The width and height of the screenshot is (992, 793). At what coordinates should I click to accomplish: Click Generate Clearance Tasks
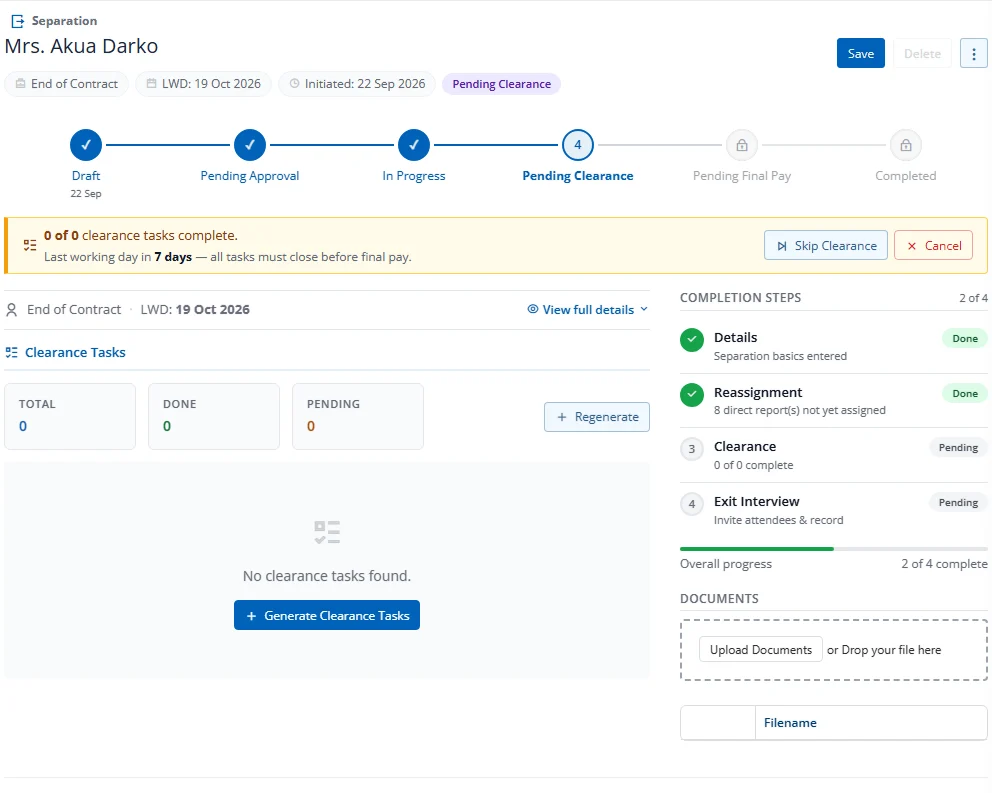[327, 615]
